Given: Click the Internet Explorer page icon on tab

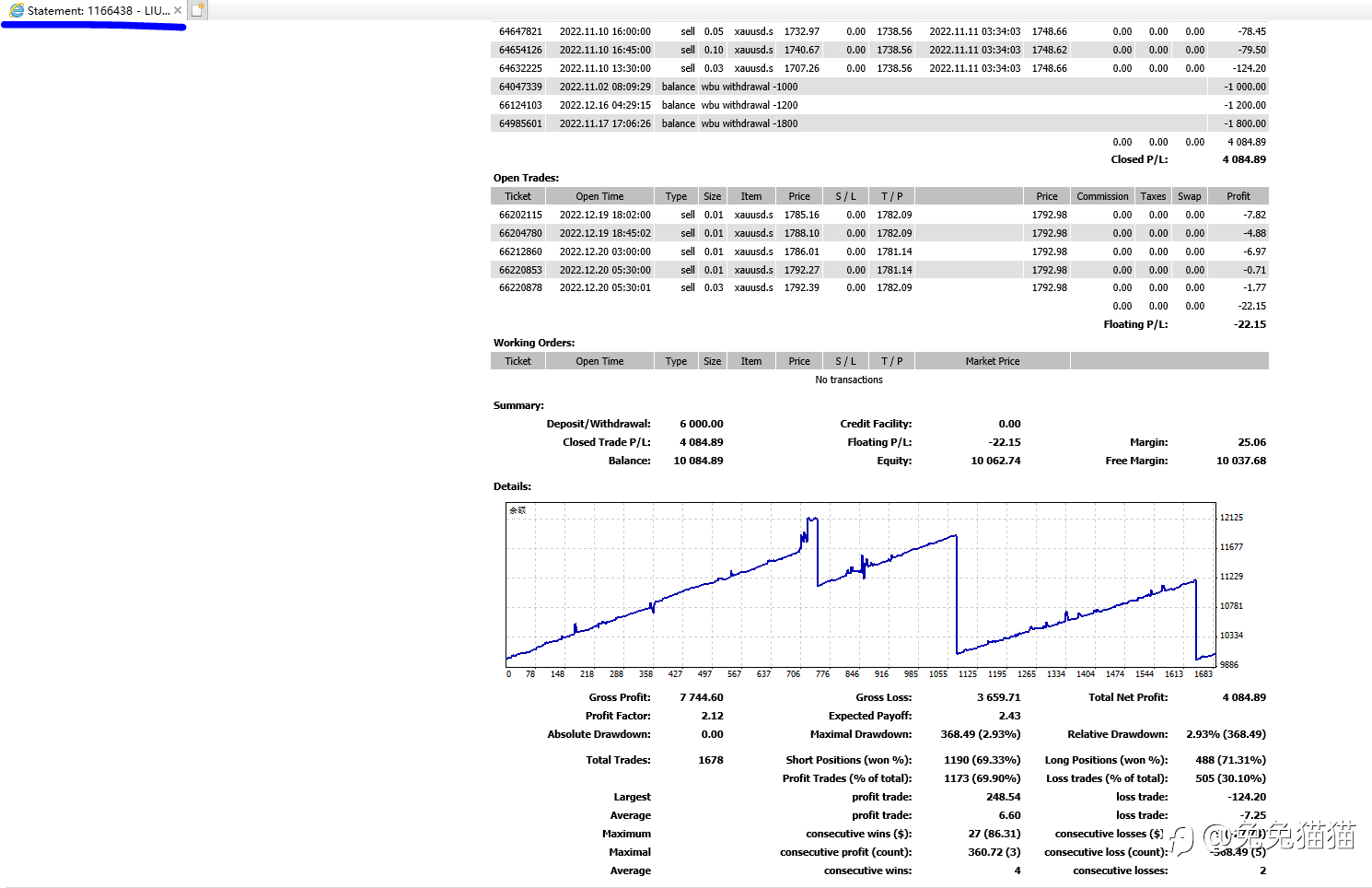Looking at the screenshot, I should point(16,10).
